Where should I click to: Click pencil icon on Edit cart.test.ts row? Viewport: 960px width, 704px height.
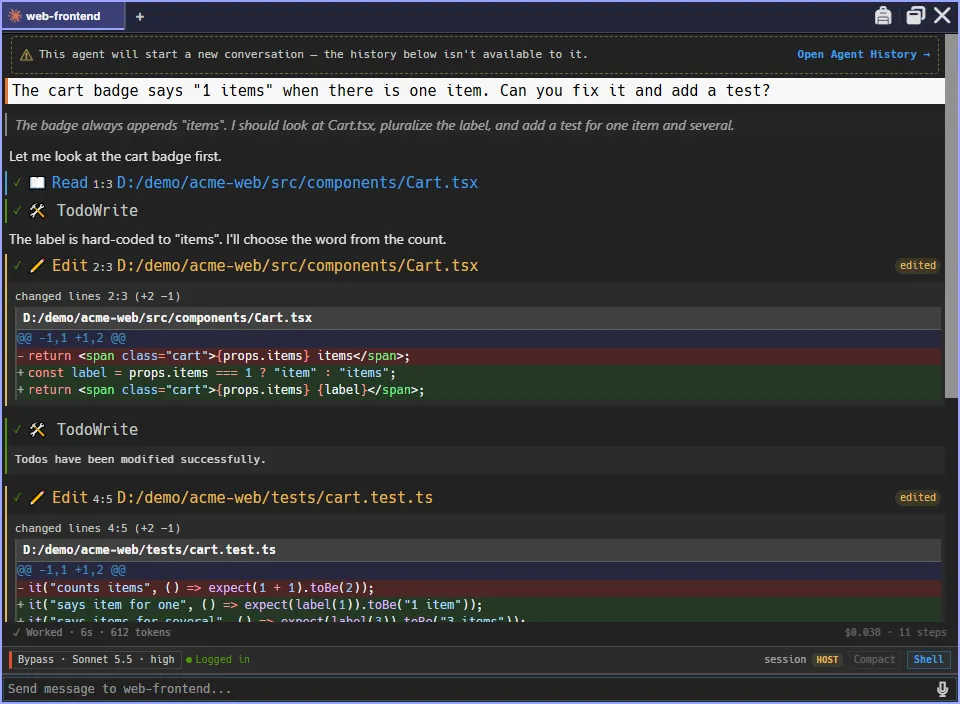[x=37, y=498]
